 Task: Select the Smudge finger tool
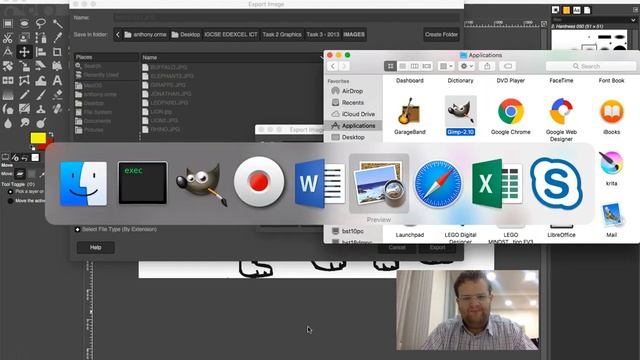(24, 122)
